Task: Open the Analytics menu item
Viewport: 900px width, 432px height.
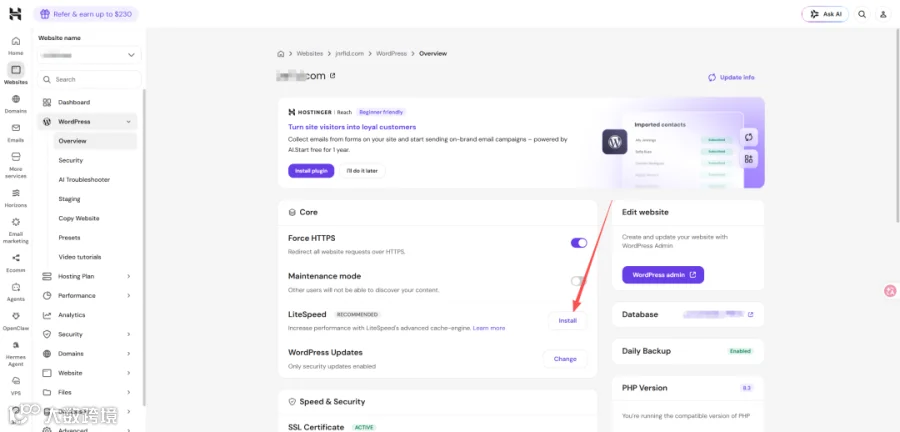Action: pos(87,315)
